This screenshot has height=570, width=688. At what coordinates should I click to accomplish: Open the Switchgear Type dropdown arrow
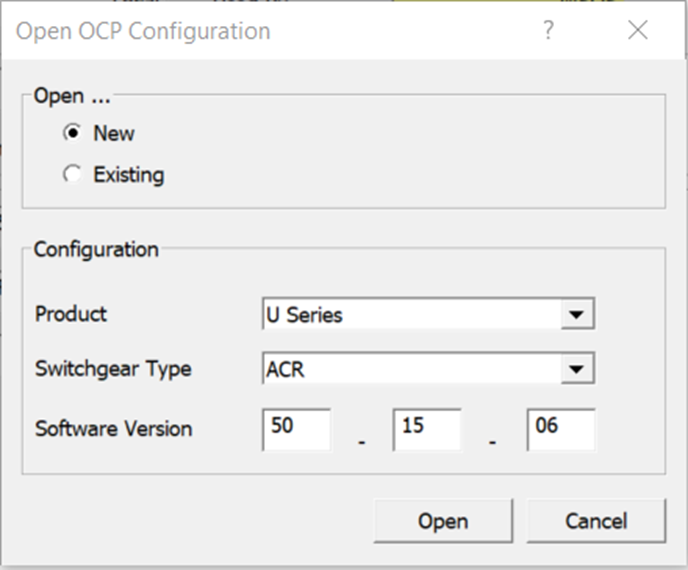coord(574,369)
